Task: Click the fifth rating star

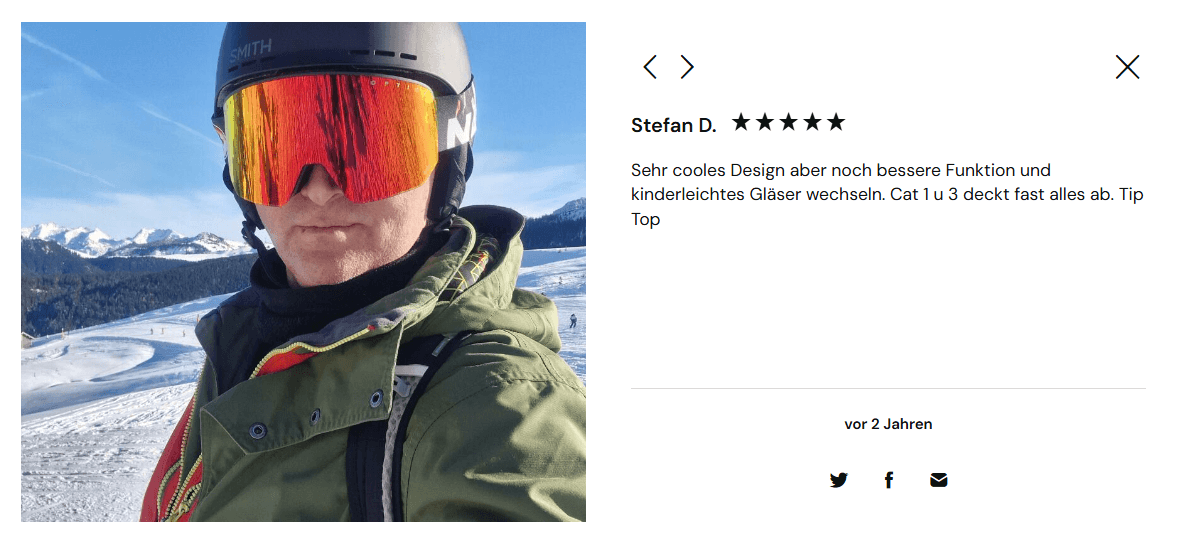Action: 836,122
